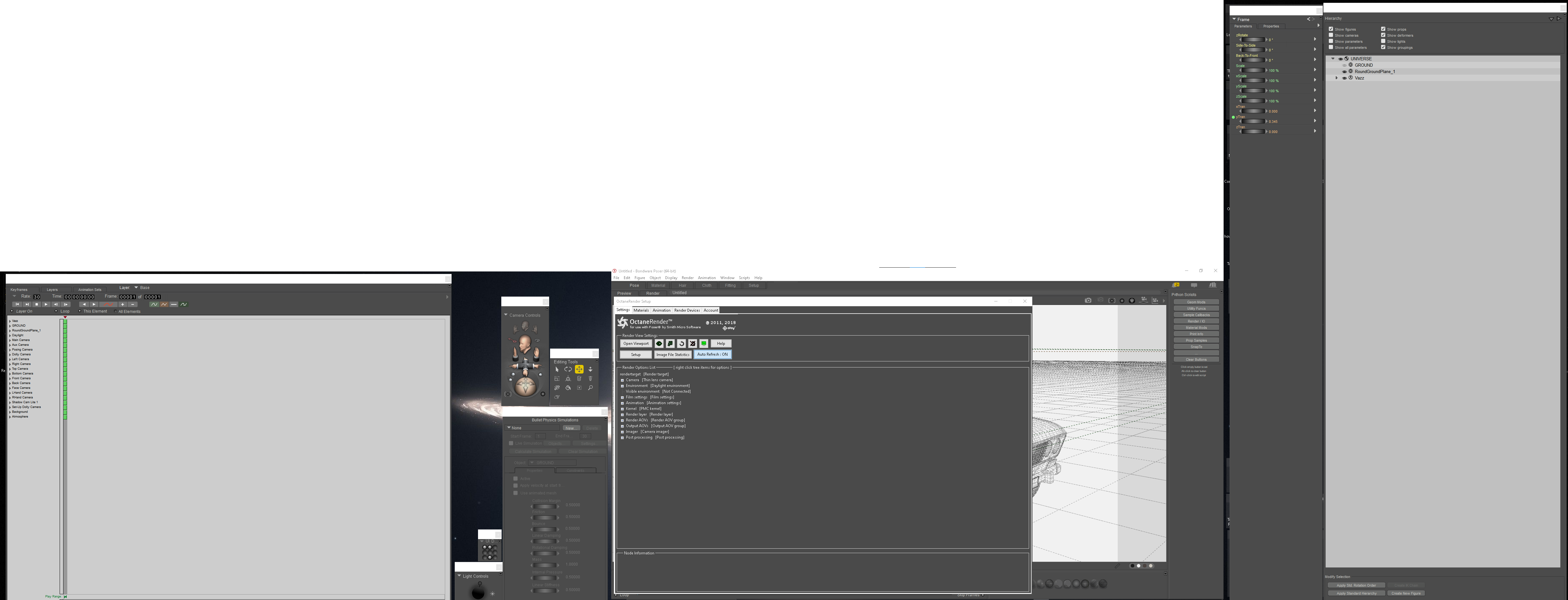Enable the Show cameras checkbox
The height and width of the screenshot is (600, 1568).
1331,35
